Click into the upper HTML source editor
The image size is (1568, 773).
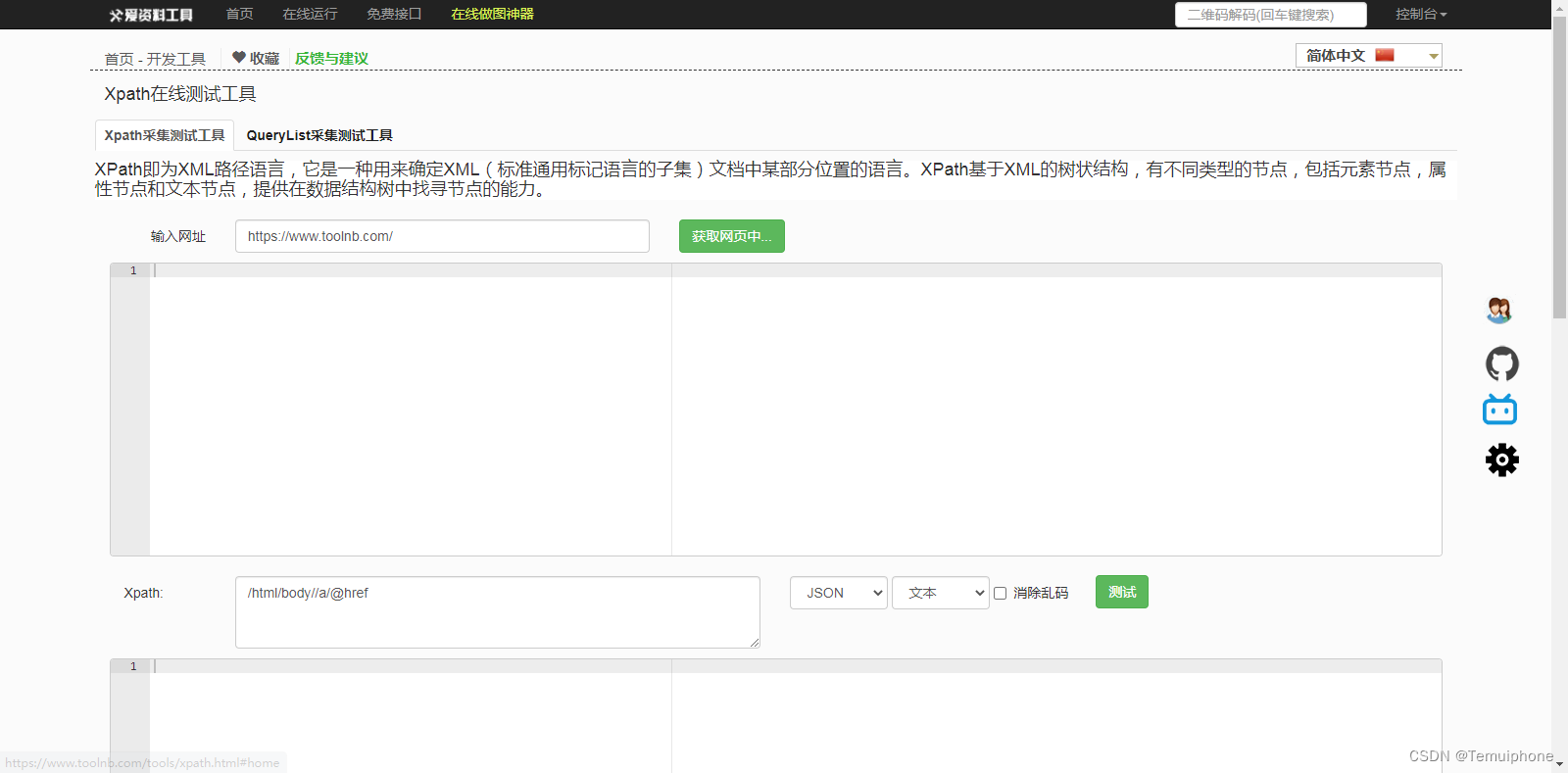tap(776, 410)
